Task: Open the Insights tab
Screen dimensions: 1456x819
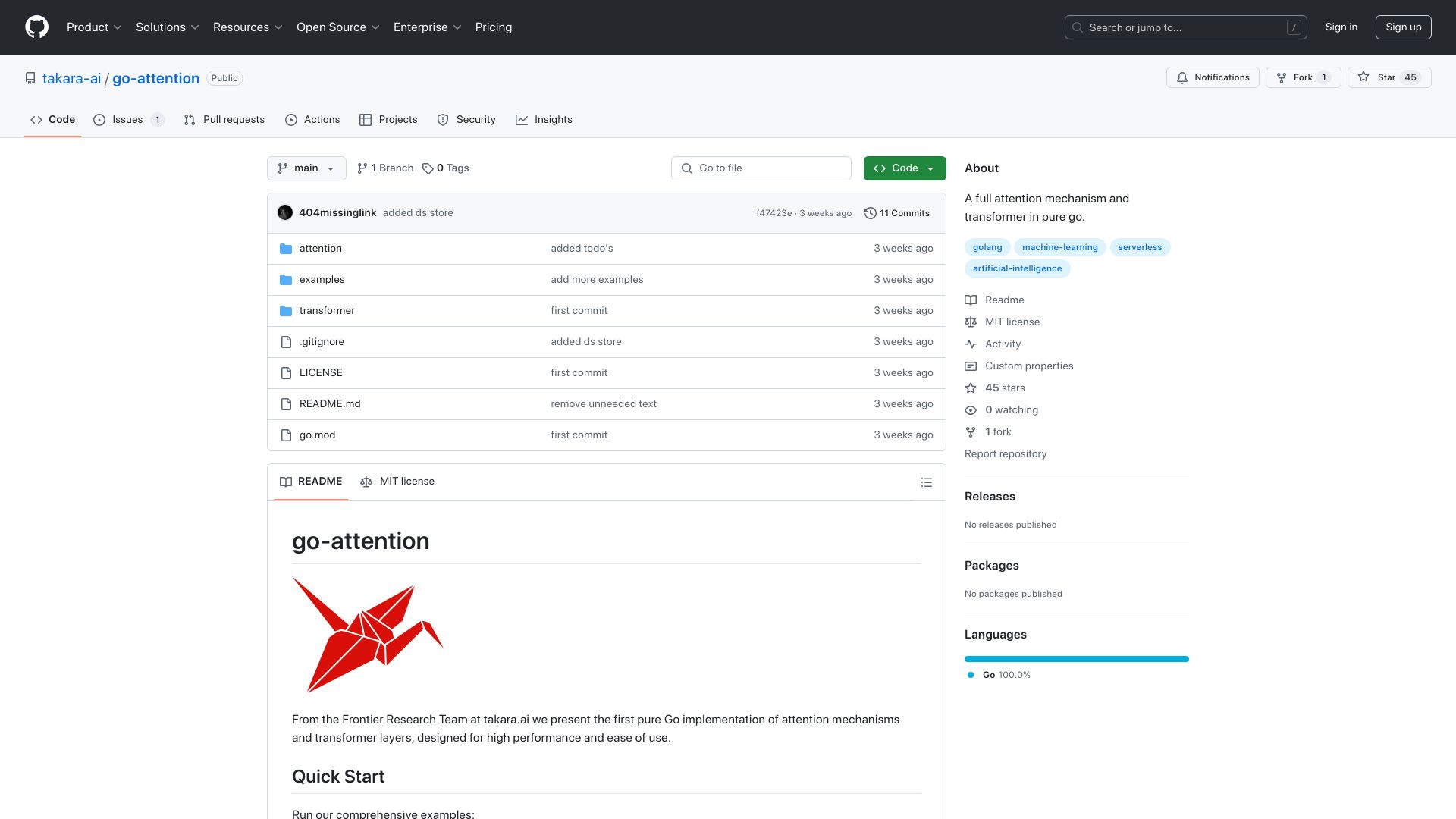Action: (544, 120)
